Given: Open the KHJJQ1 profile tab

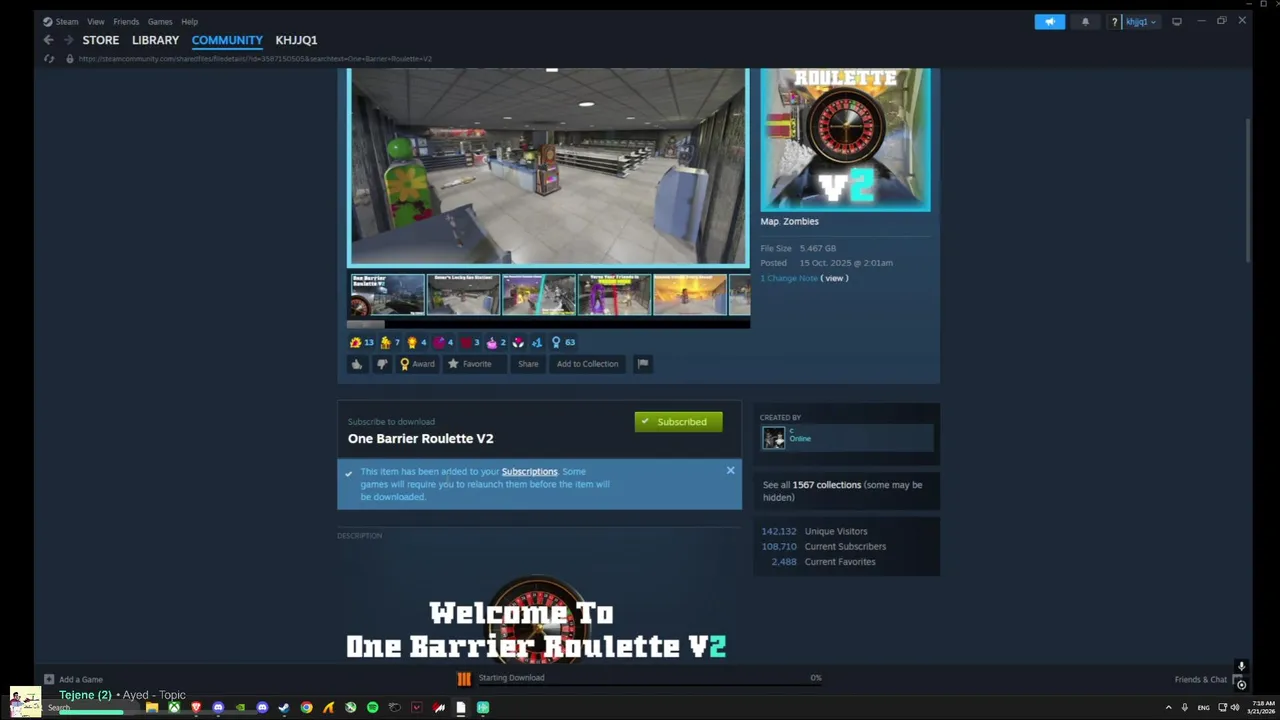Looking at the screenshot, I should pos(296,40).
